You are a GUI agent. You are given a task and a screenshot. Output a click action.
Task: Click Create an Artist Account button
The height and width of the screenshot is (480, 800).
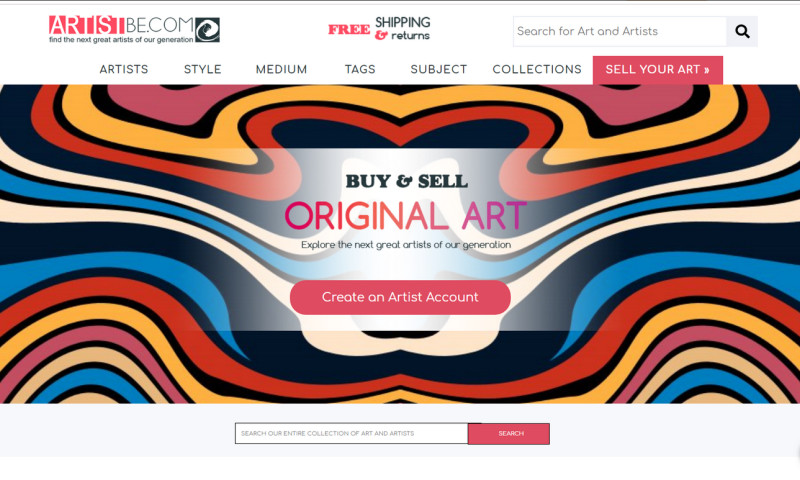pyautogui.click(x=400, y=297)
